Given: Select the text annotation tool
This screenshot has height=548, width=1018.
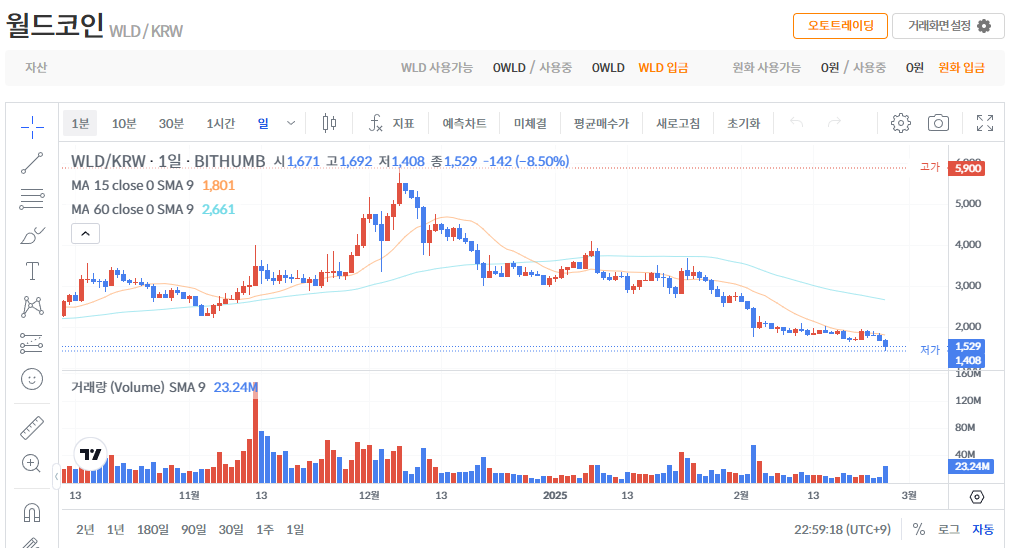Looking at the screenshot, I should pos(32,271).
